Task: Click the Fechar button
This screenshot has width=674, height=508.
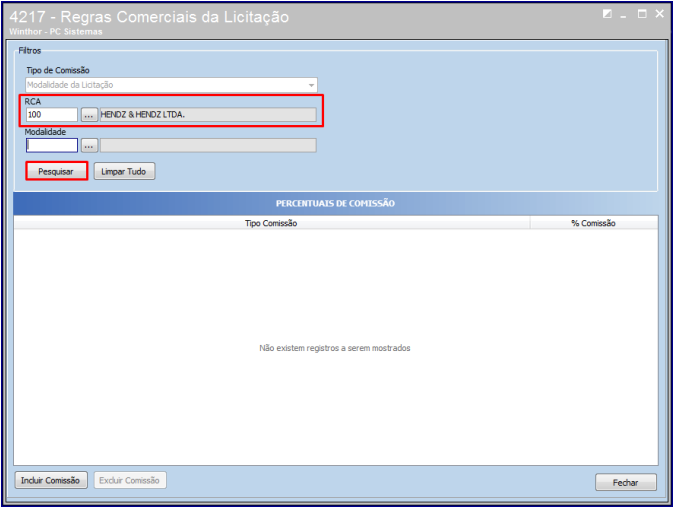Action: [x=625, y=482]
